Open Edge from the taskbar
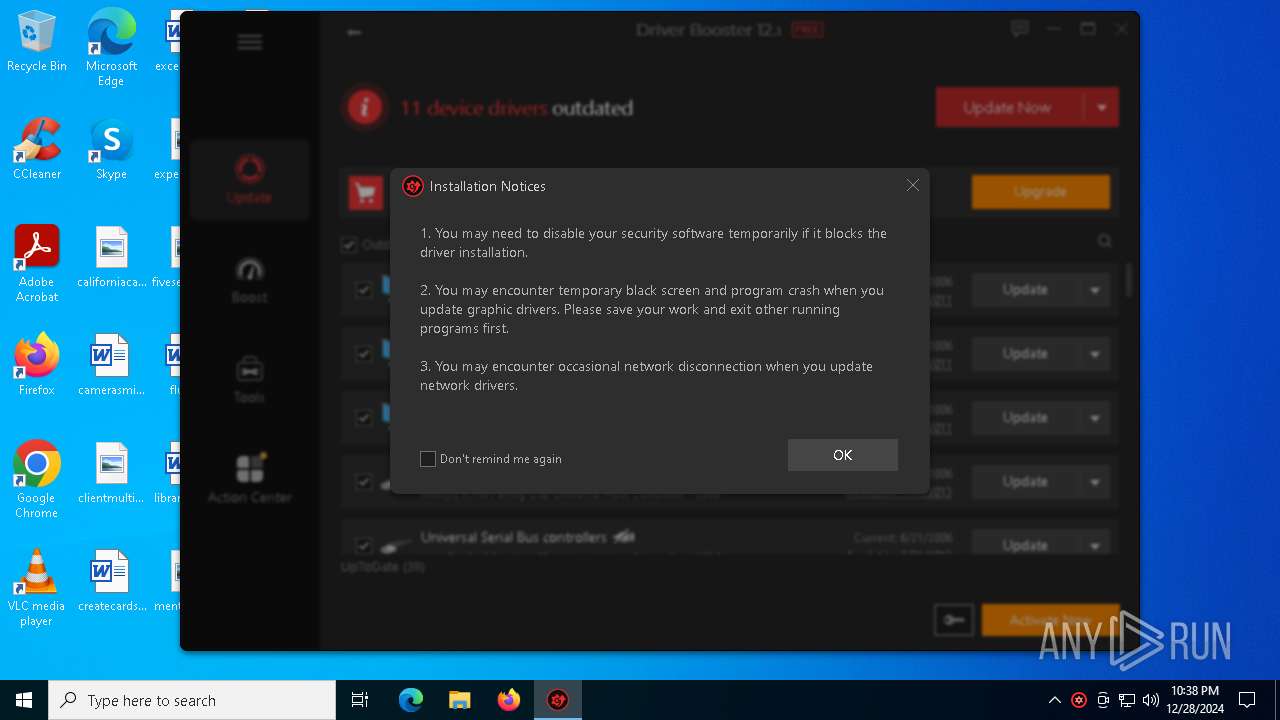The height and width of the screenshot is (720, 1280). pyautogui.click(x=411, y=700)
